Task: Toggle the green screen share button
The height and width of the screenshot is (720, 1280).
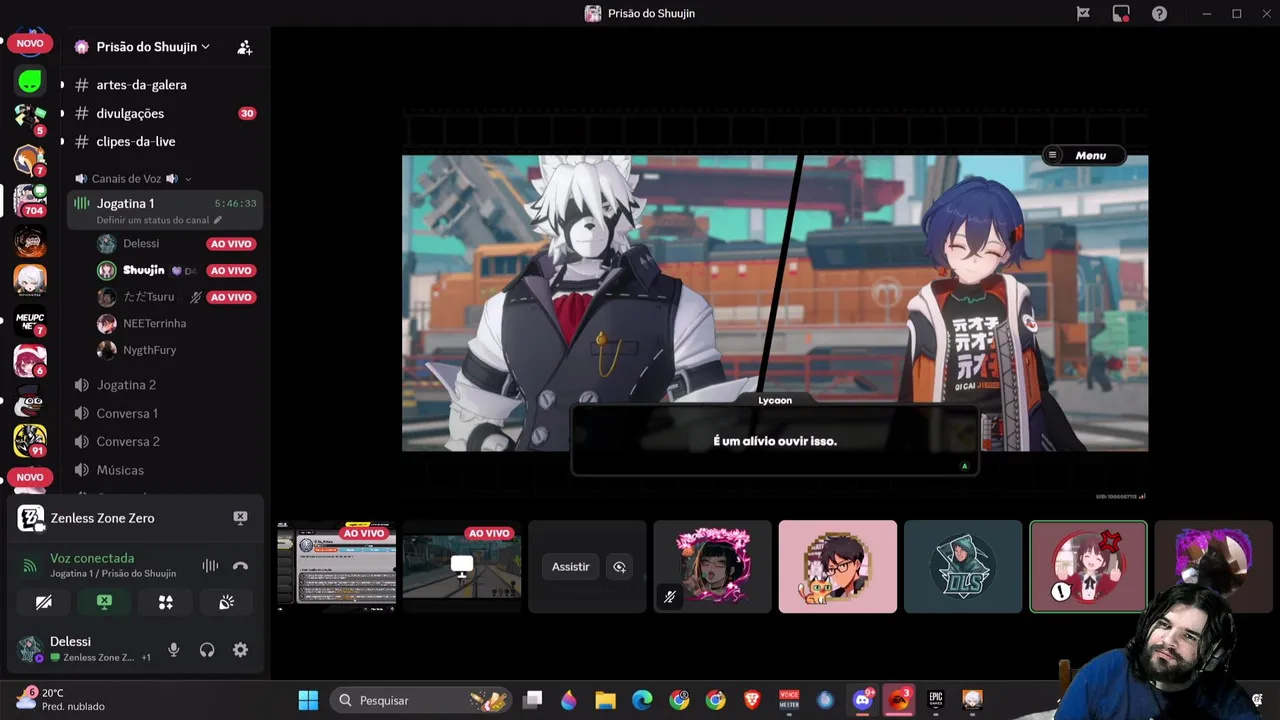Action: pyautogui.click(x=104, y=602)
